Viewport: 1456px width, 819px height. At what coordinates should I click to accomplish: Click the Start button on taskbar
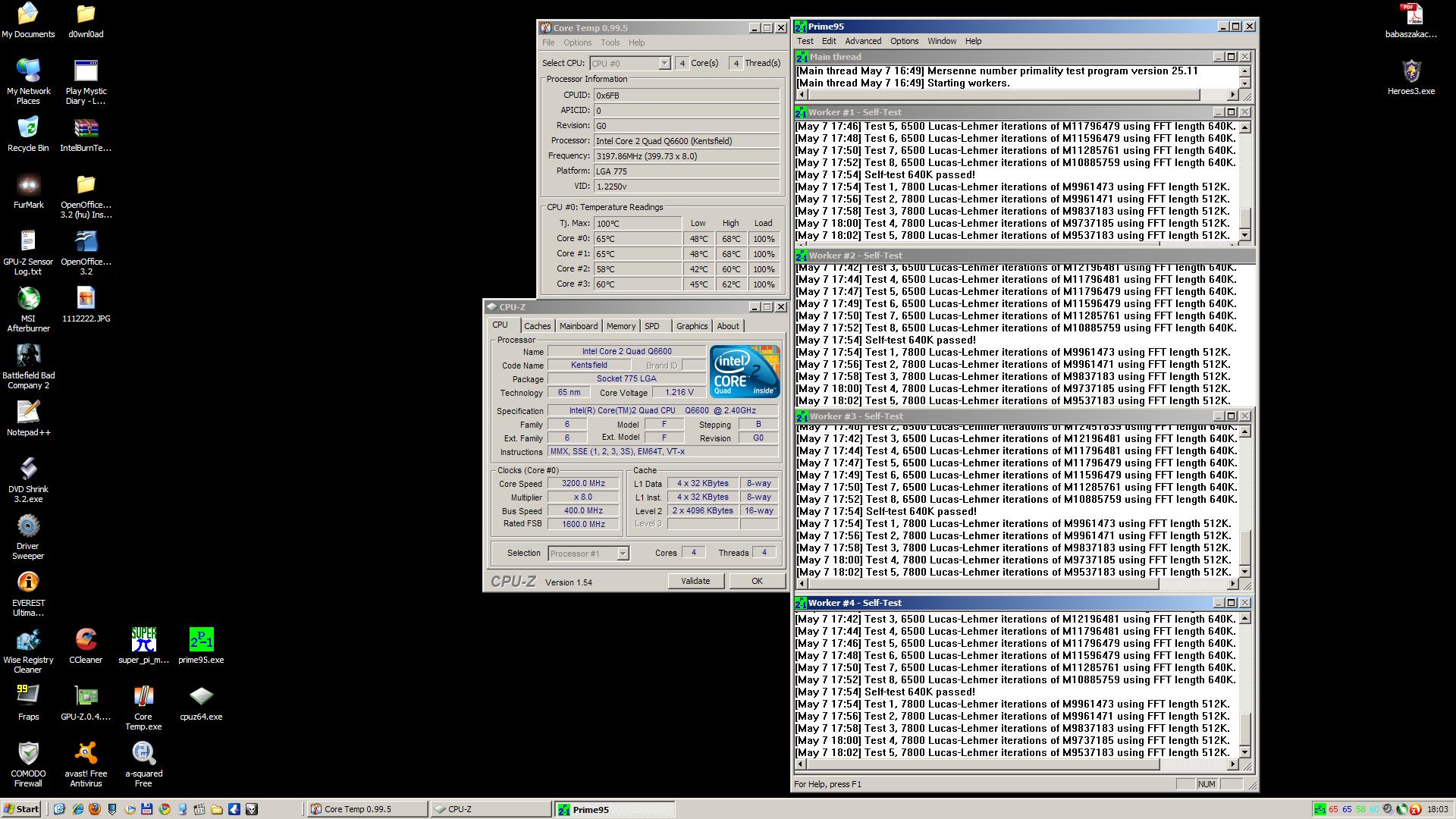tap(21, 809)
